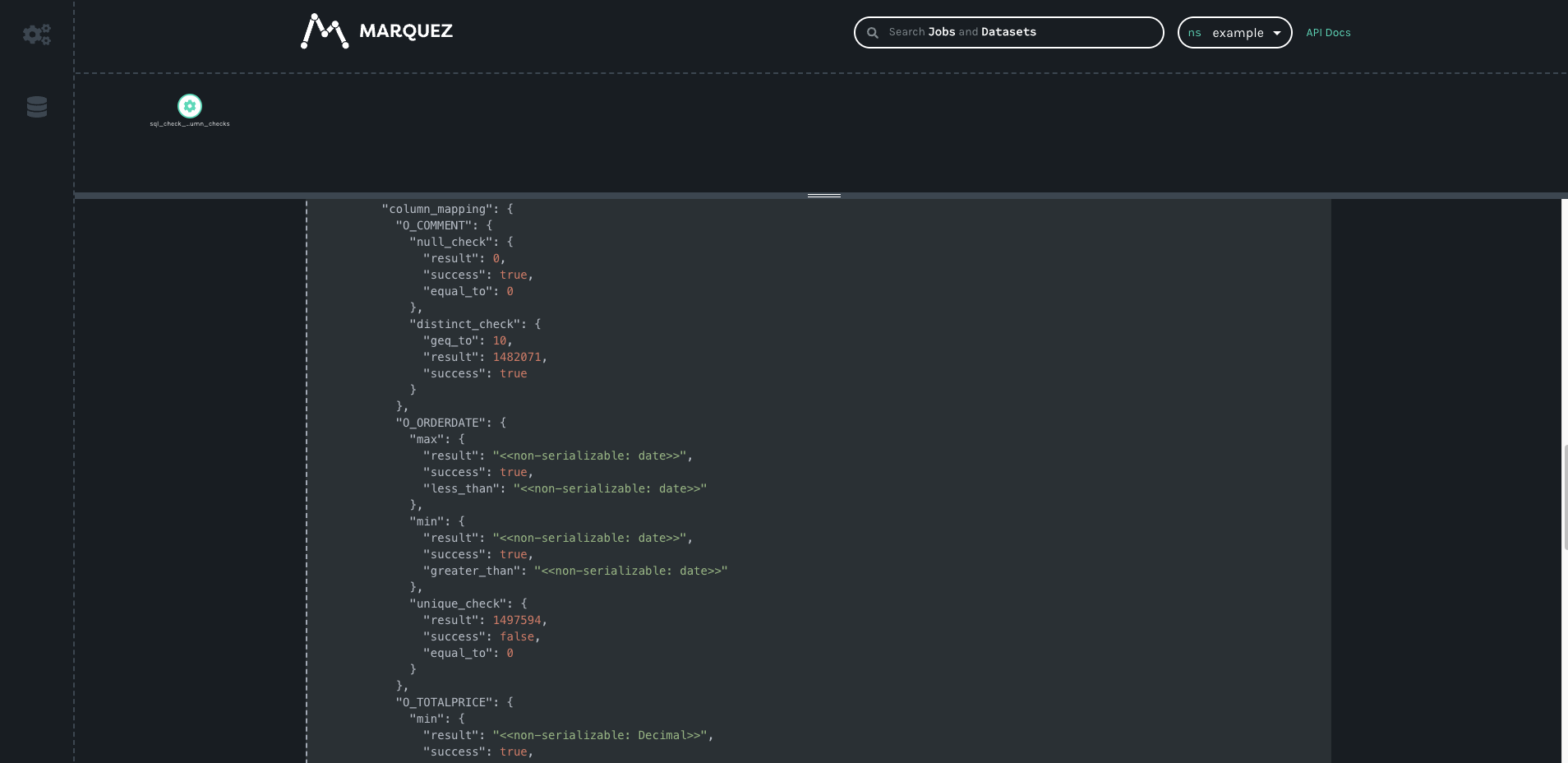This screenshot has height=763, width=1568.
Task: Click the caret next to the example namespace
Action: 1276,34
